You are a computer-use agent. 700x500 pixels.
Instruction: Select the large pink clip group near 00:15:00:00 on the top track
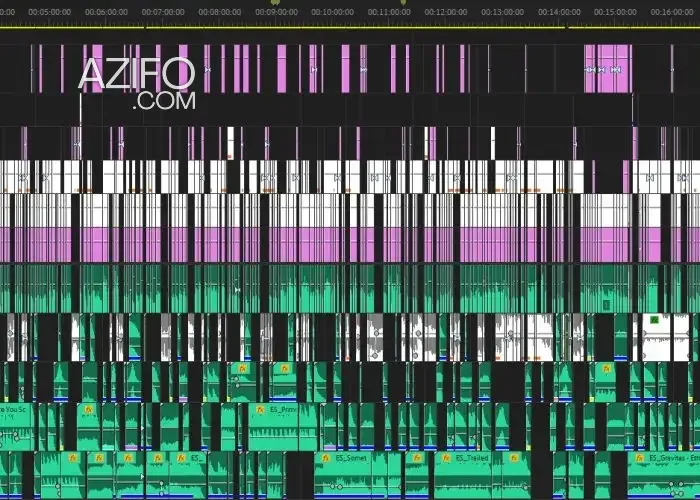point(608,69)
